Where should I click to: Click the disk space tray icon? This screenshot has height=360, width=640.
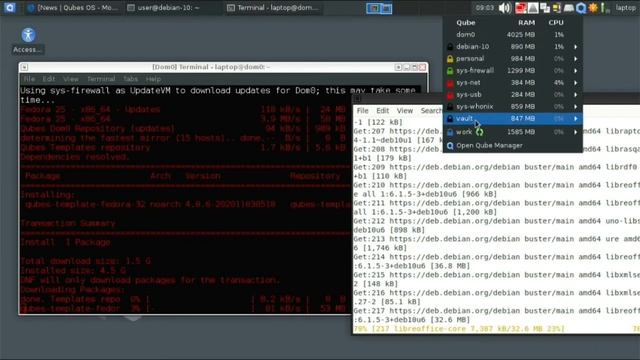pyautogui.click(x=569, y=8)
